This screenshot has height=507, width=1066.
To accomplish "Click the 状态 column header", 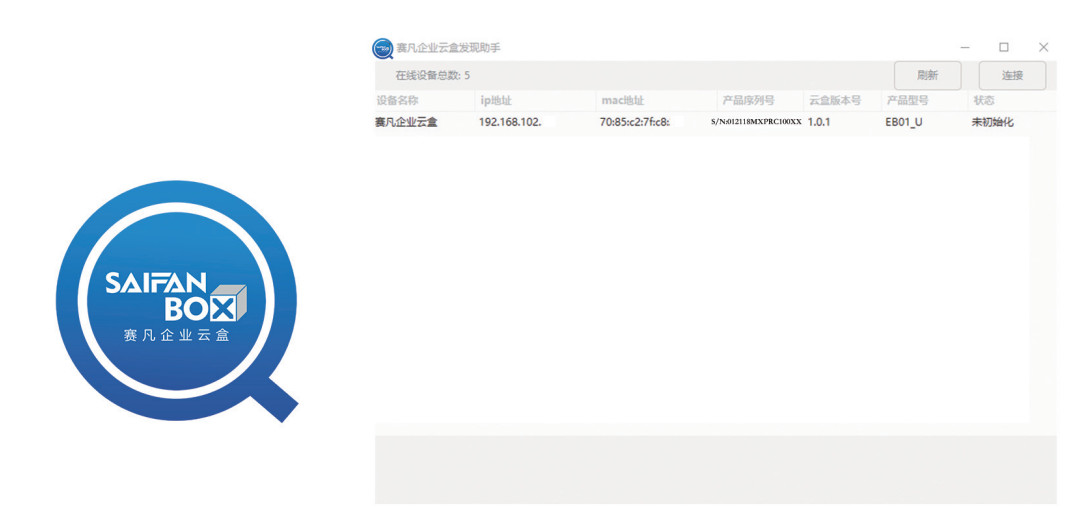I will (x=984, y=101).
